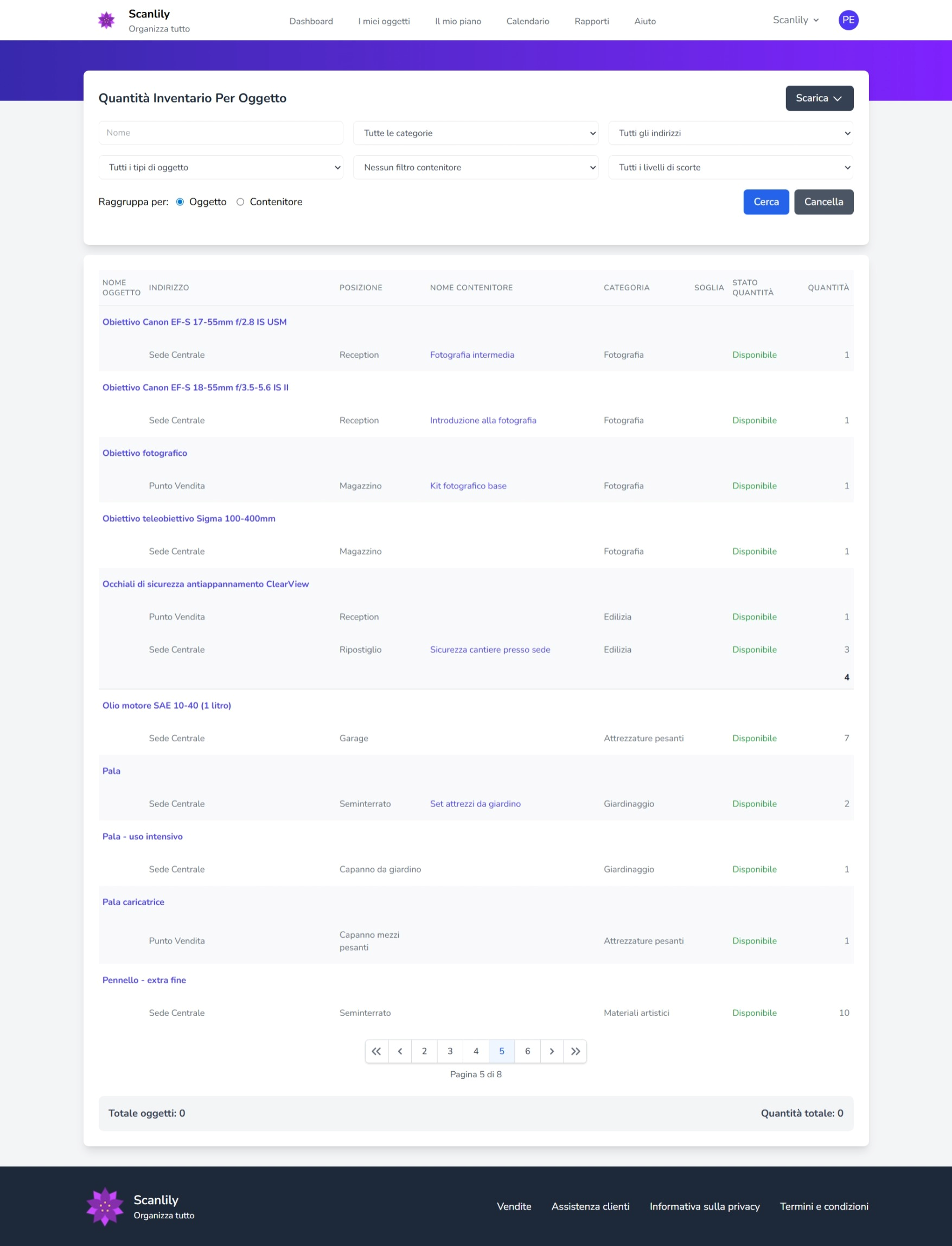Screen dimensions: 952x1246
Task: Expand the Tutti i livelli di scorte dropdown
Action: point(731,167)
